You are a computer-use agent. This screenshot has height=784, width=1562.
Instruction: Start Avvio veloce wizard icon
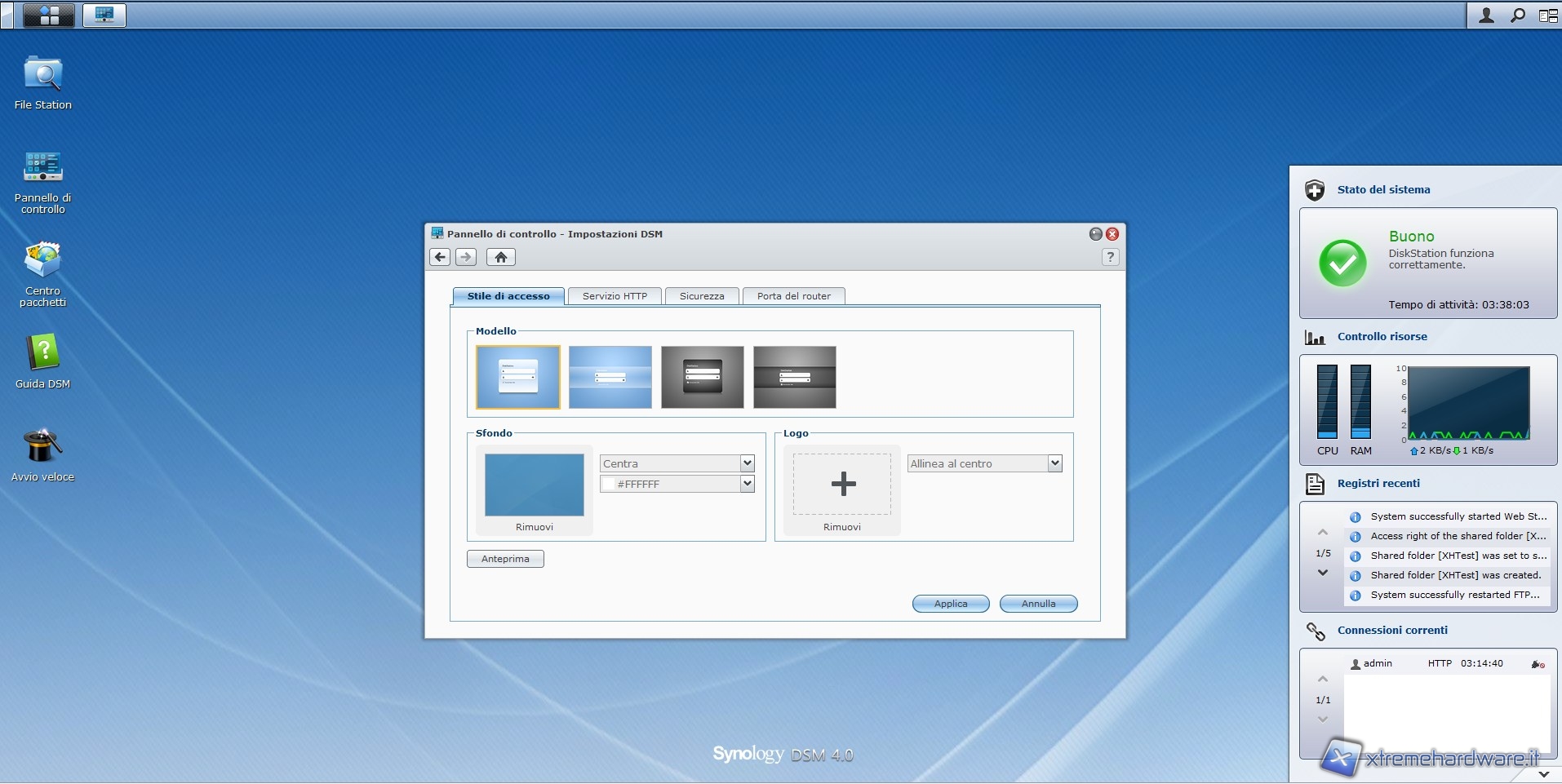(42, 447)
